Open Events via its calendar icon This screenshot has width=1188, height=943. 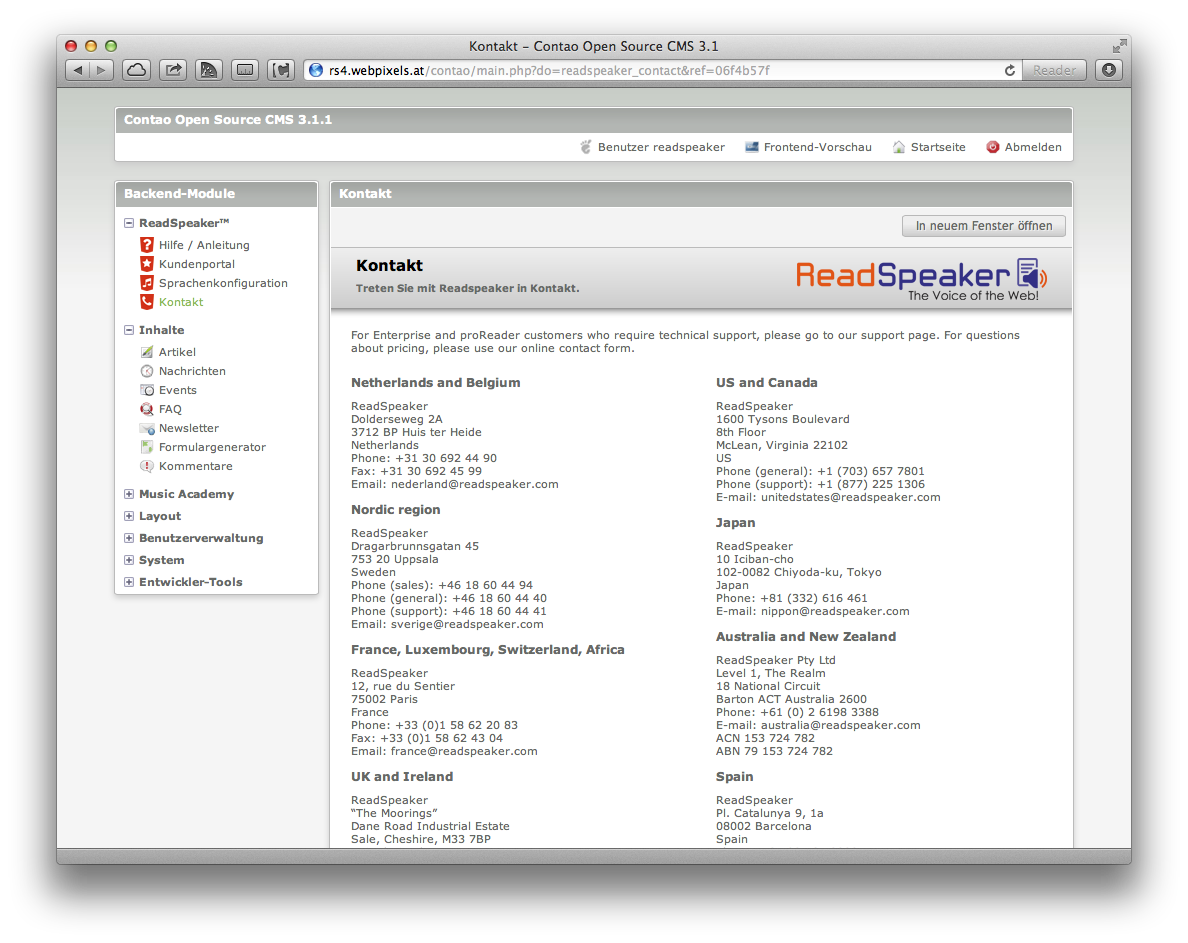147,390
